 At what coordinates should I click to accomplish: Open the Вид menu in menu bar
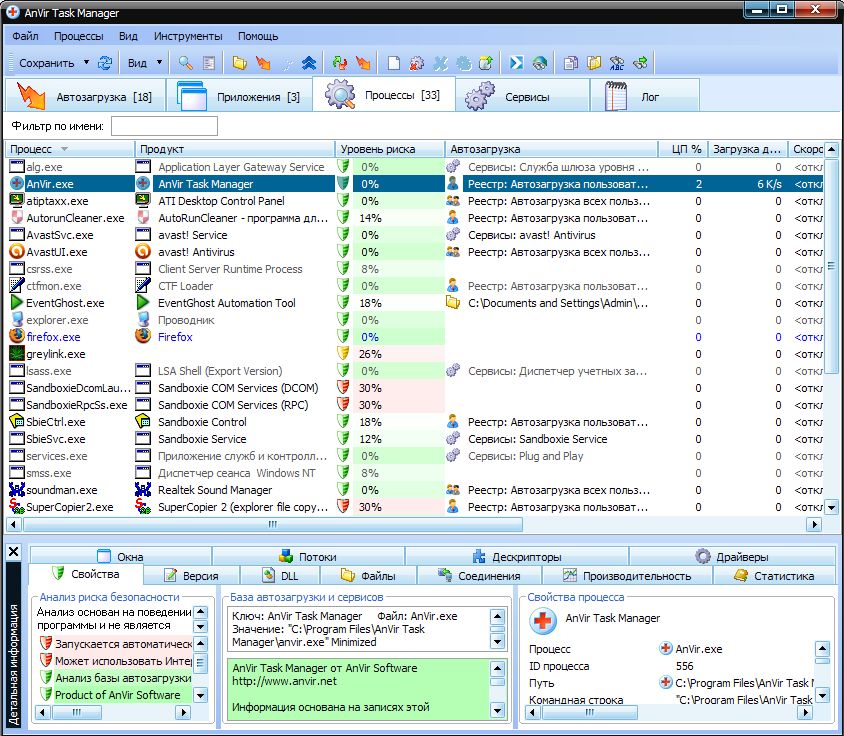tap(128, 36)
